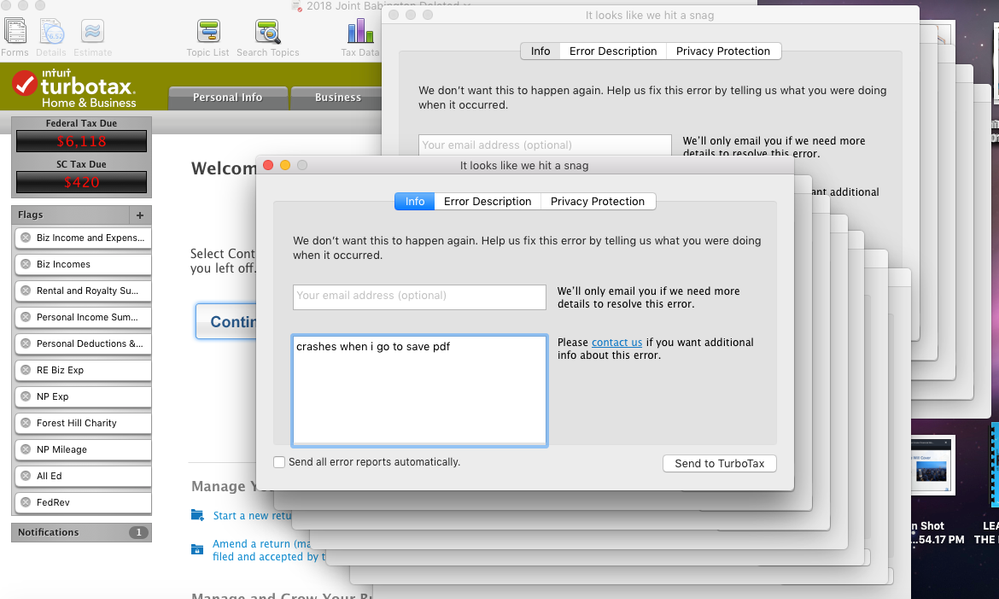
Task: Focus the email field in the back dialog
Action: click(545, 145)
